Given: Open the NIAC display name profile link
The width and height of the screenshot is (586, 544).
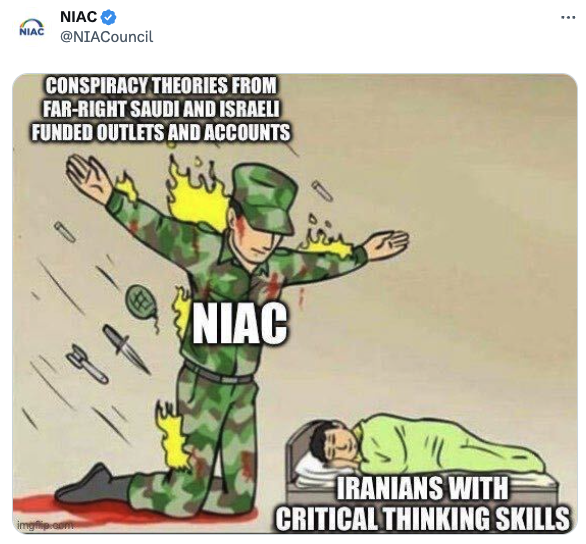Looking at the screenshot, I should pyautogui.click(x=78, y=17).
